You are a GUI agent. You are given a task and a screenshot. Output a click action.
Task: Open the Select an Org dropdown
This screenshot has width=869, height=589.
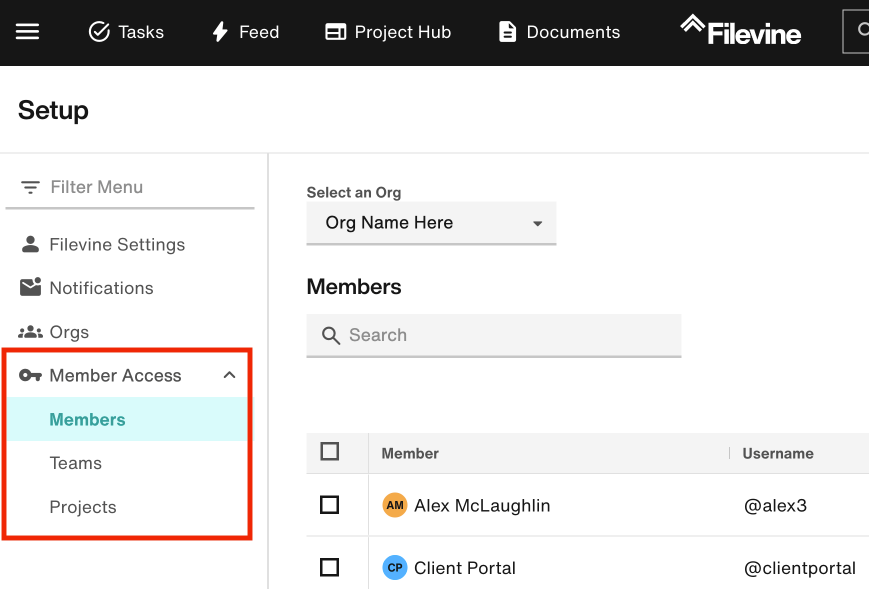pos(431,223)
